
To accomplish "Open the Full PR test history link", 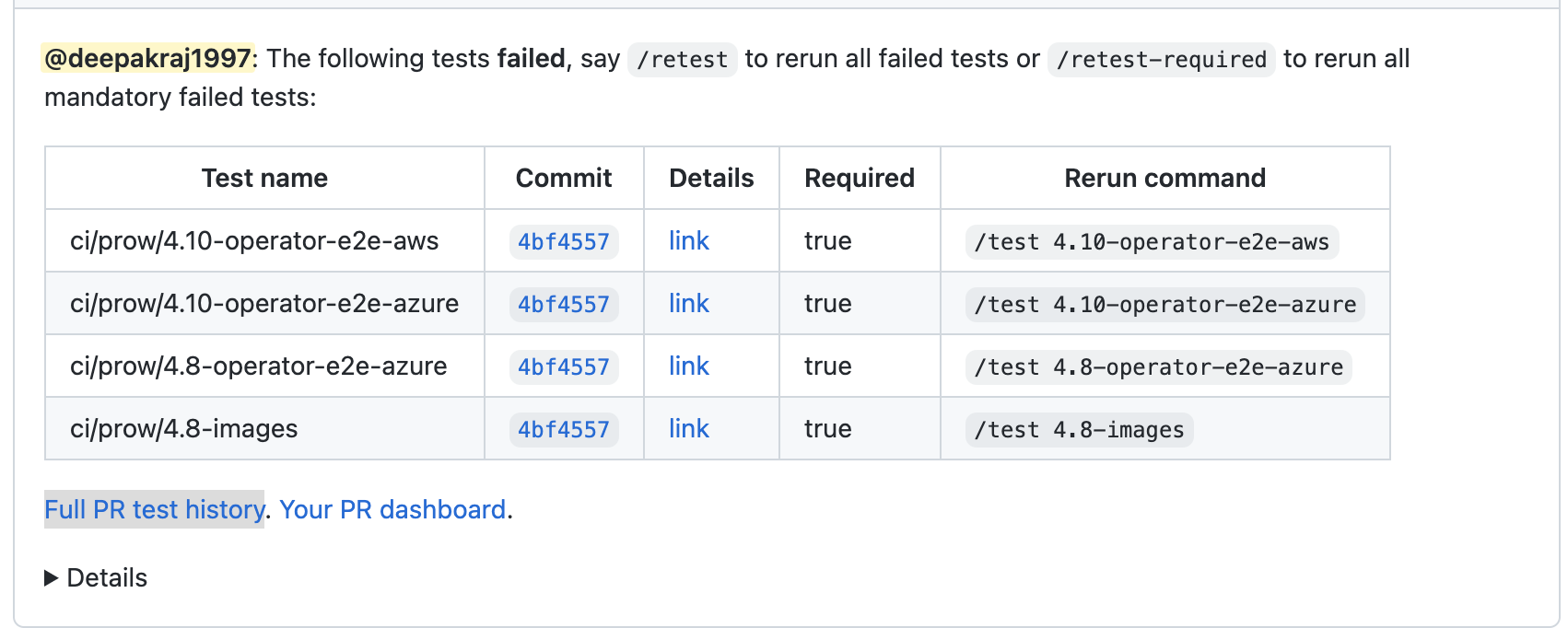I will click(x=154, y=509).
